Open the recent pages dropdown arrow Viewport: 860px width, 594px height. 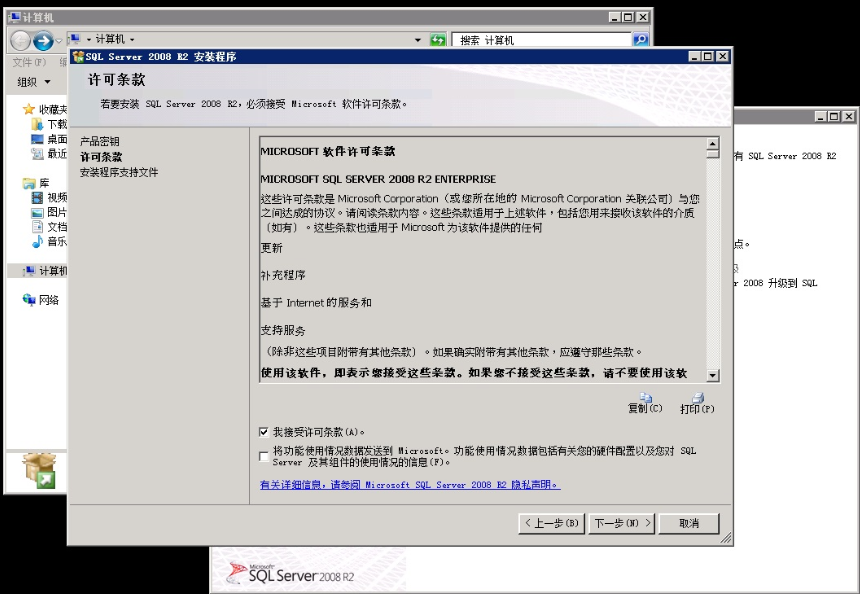[x=59, y=41]
